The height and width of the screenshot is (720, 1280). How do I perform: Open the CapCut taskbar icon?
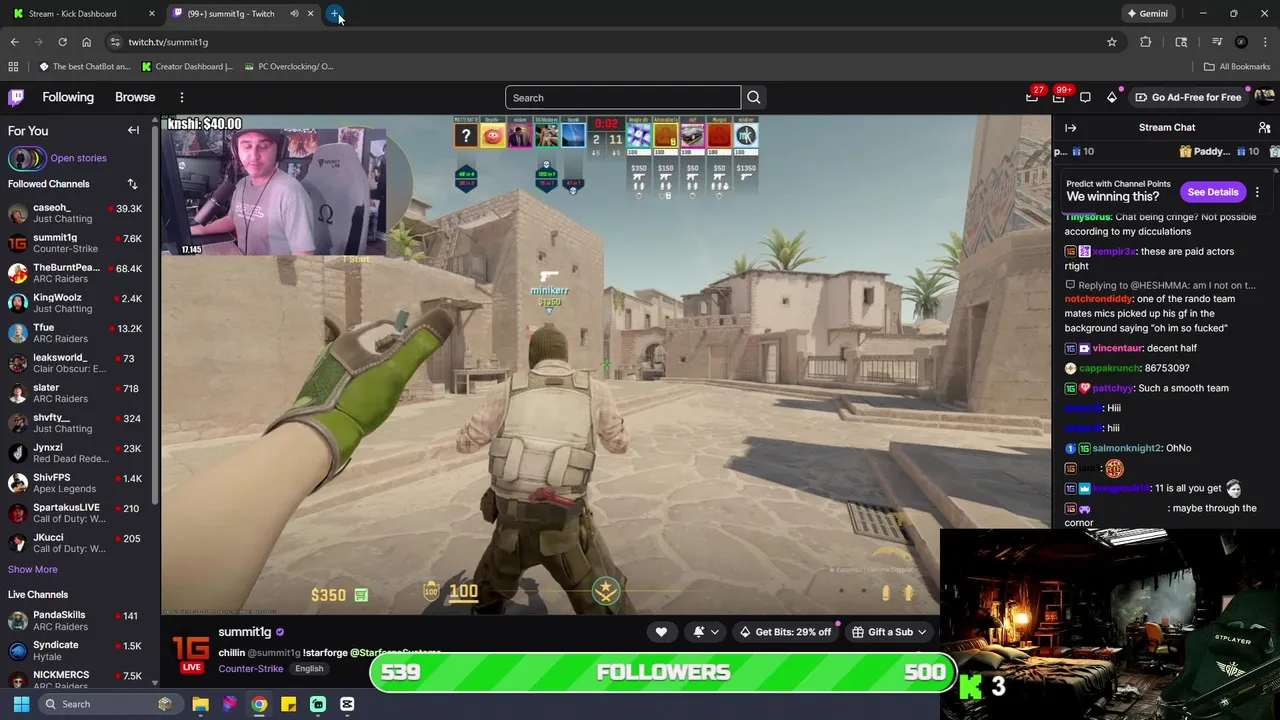[347, 704]
